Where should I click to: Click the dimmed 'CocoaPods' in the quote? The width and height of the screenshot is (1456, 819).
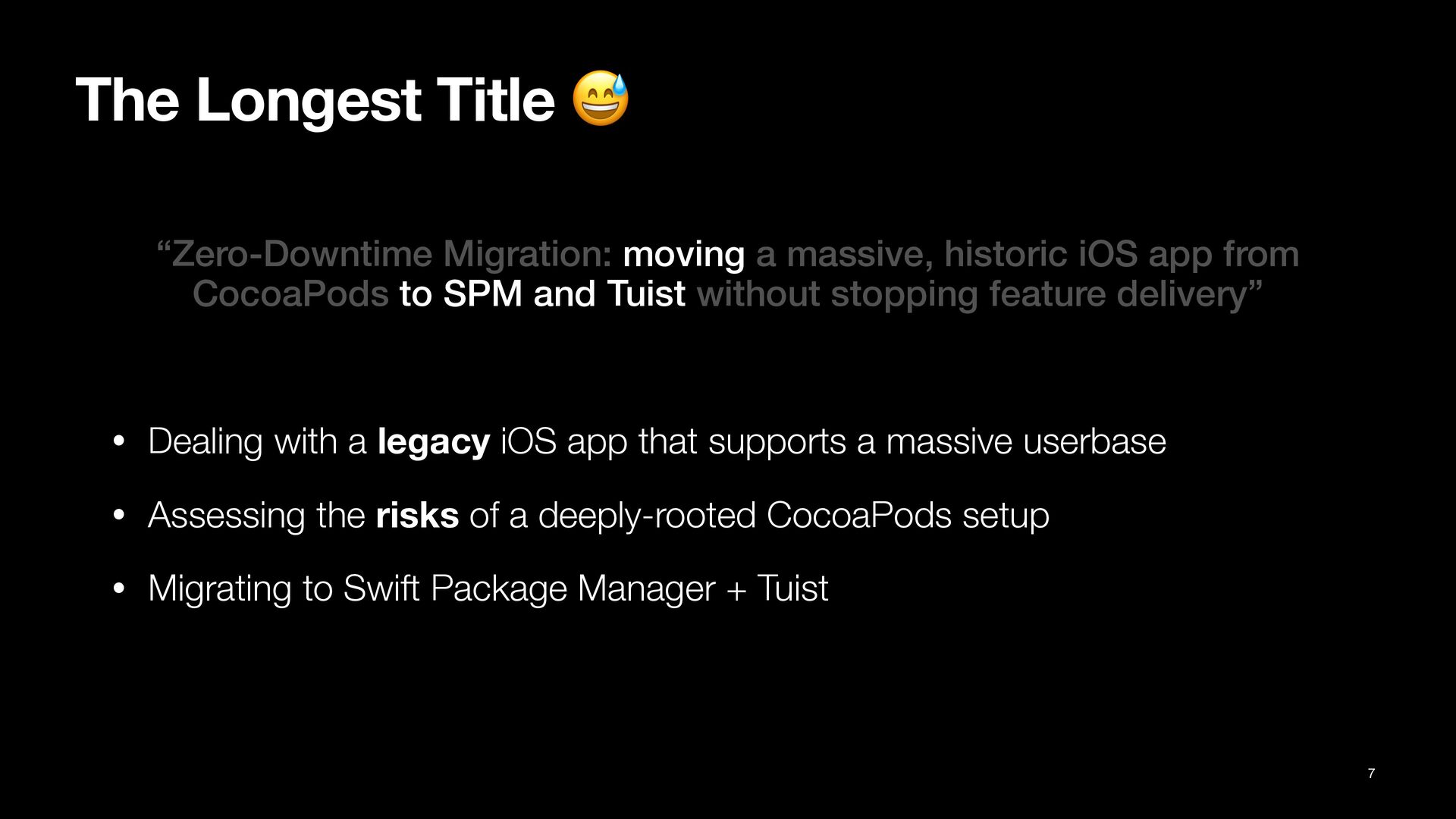290,294
